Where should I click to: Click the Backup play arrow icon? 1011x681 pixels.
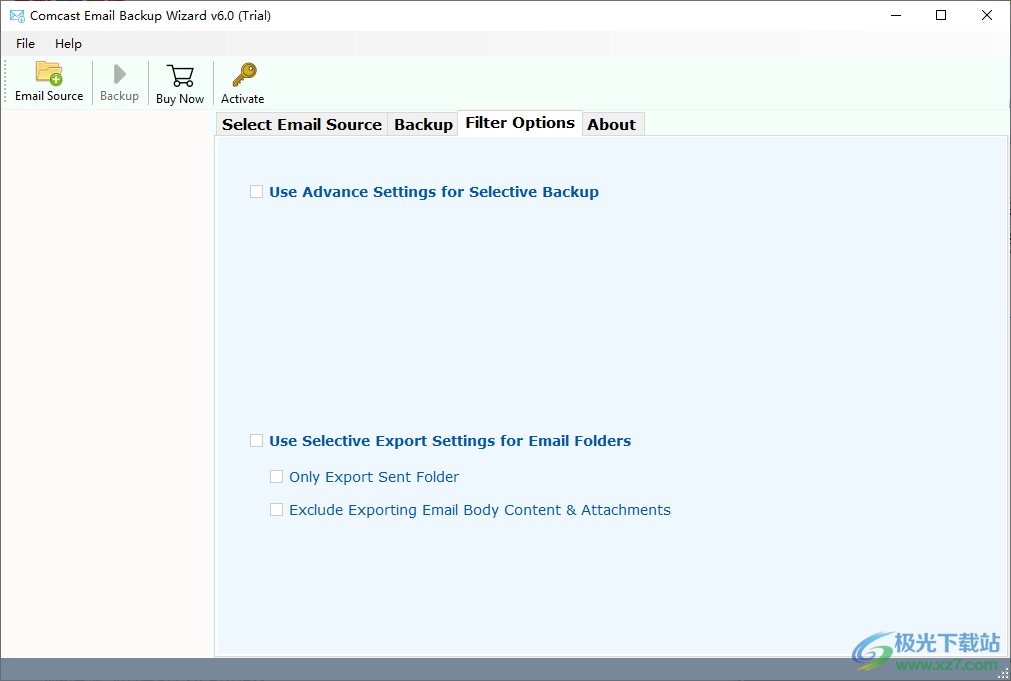(119, 74)
